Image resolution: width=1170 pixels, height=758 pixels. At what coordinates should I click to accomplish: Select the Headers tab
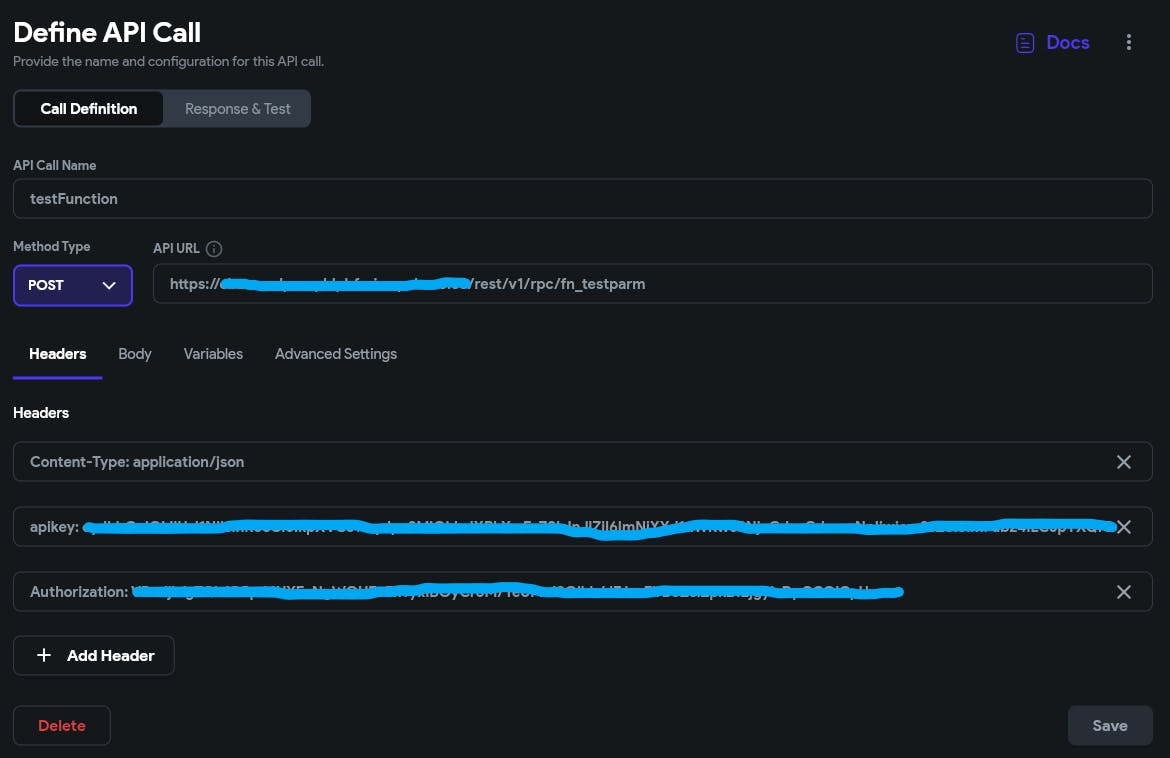(58, 354)
